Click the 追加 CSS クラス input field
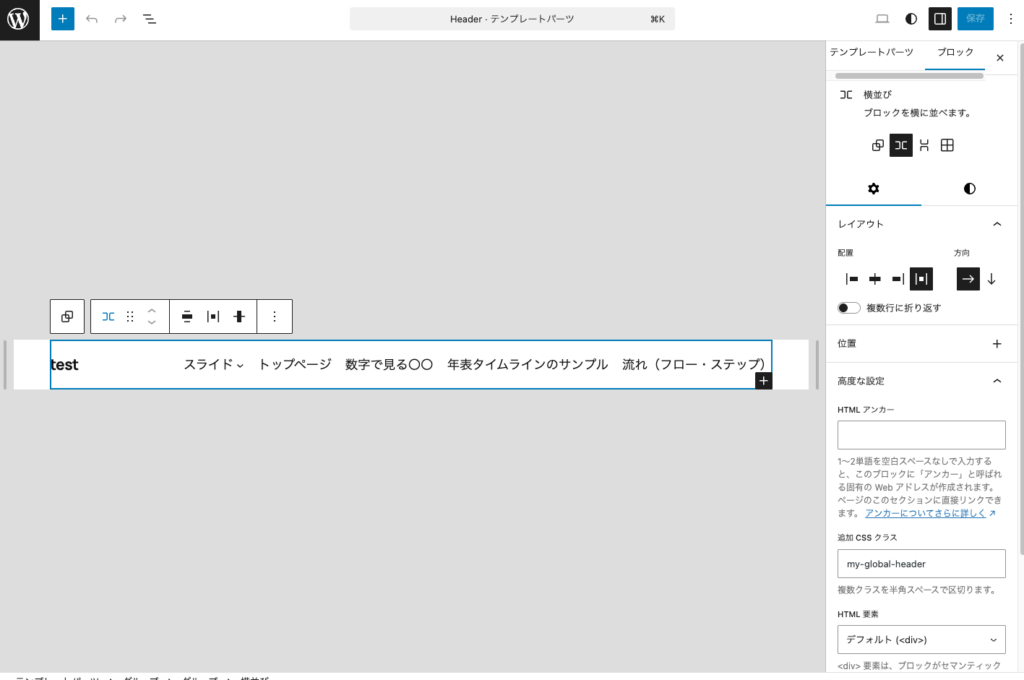The height and width of the screenshot is (680, 1024). [921, 563]
